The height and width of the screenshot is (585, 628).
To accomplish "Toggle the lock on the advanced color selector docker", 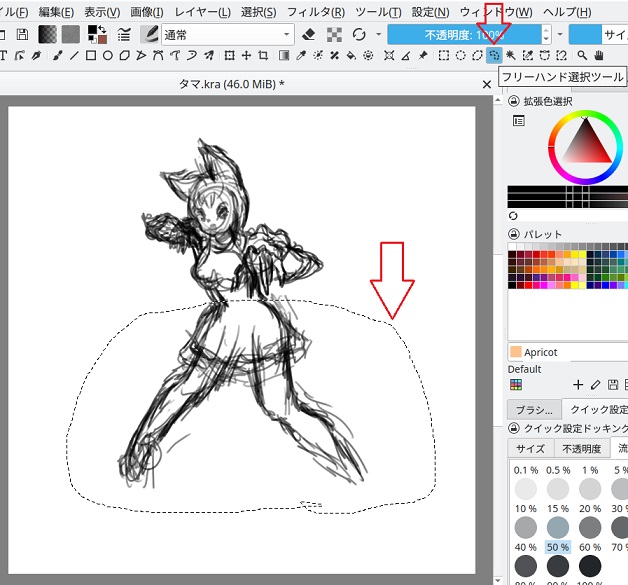I will (x=514, y=101).
